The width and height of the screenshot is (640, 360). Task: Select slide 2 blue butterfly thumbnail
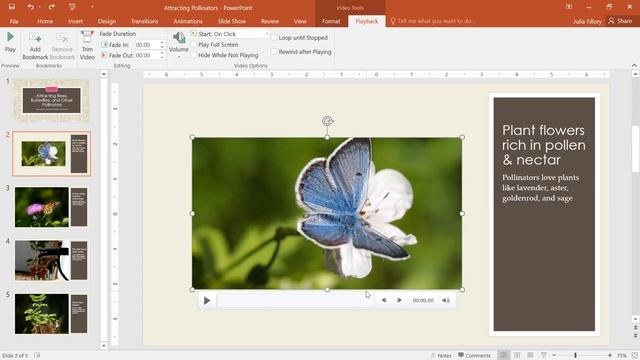51,154
